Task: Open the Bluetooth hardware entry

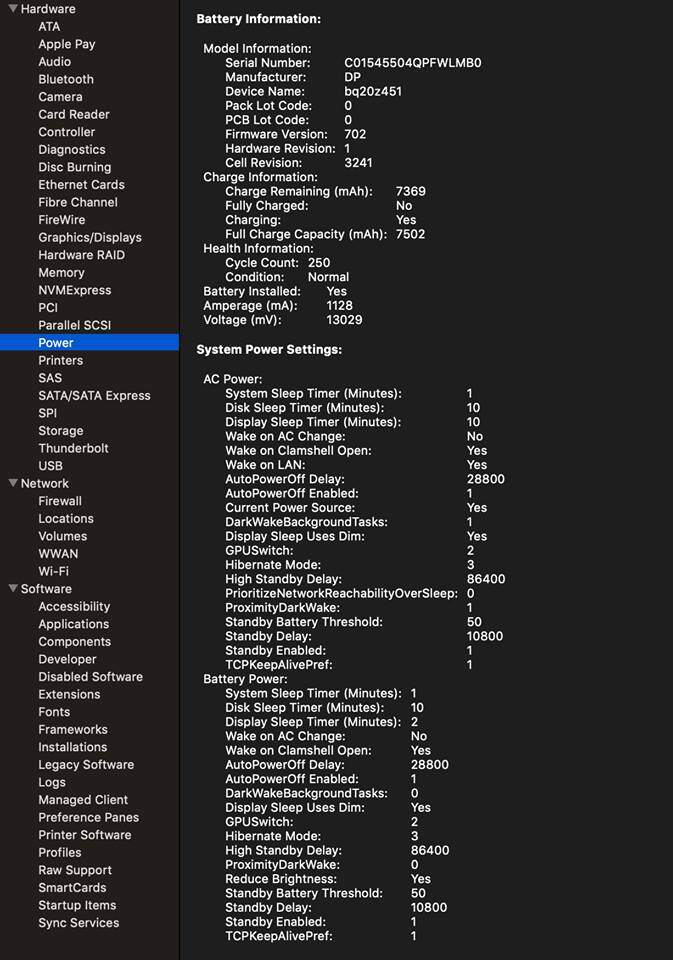Action: [66, 79]
